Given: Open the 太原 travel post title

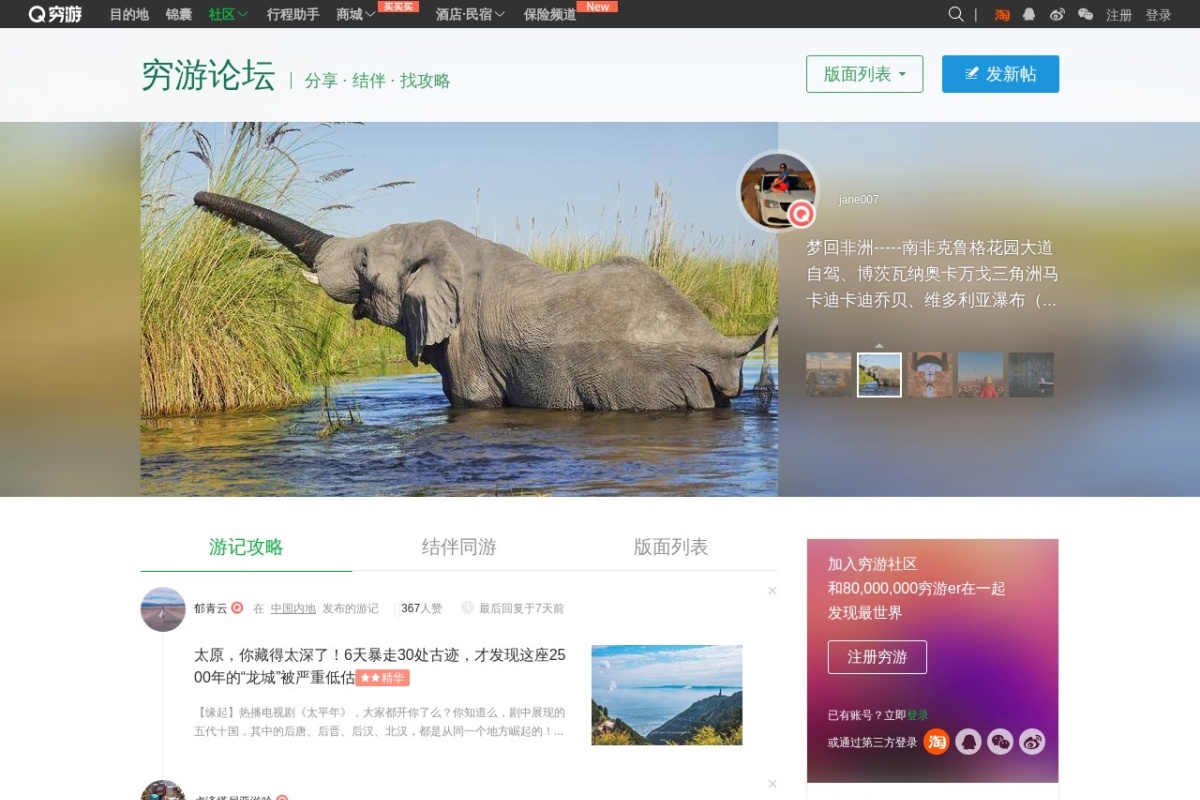Looking at the screenshot, I should [380, 666].
